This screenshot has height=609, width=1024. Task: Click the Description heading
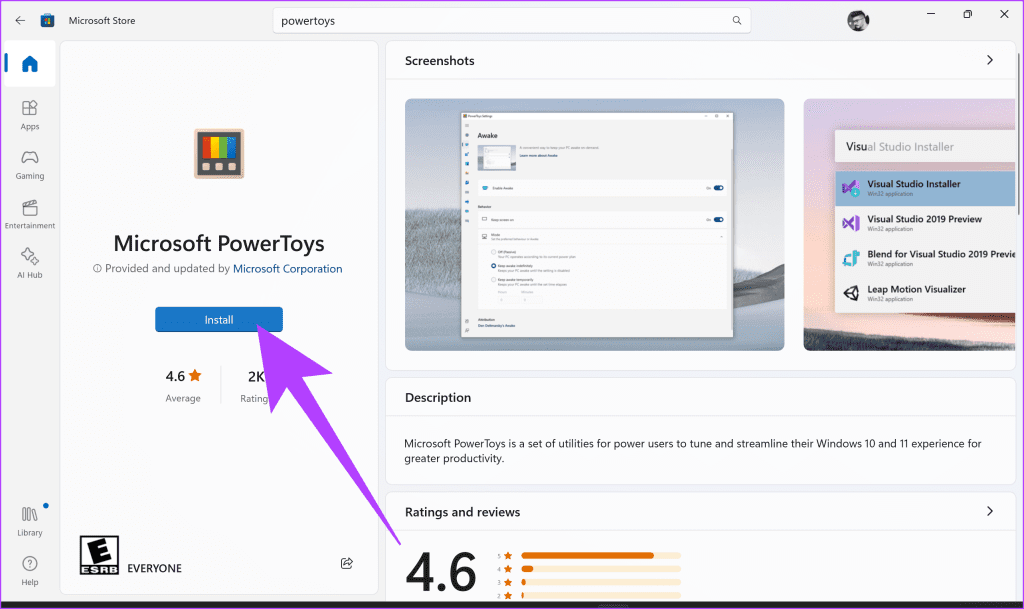tap(438, 398)
